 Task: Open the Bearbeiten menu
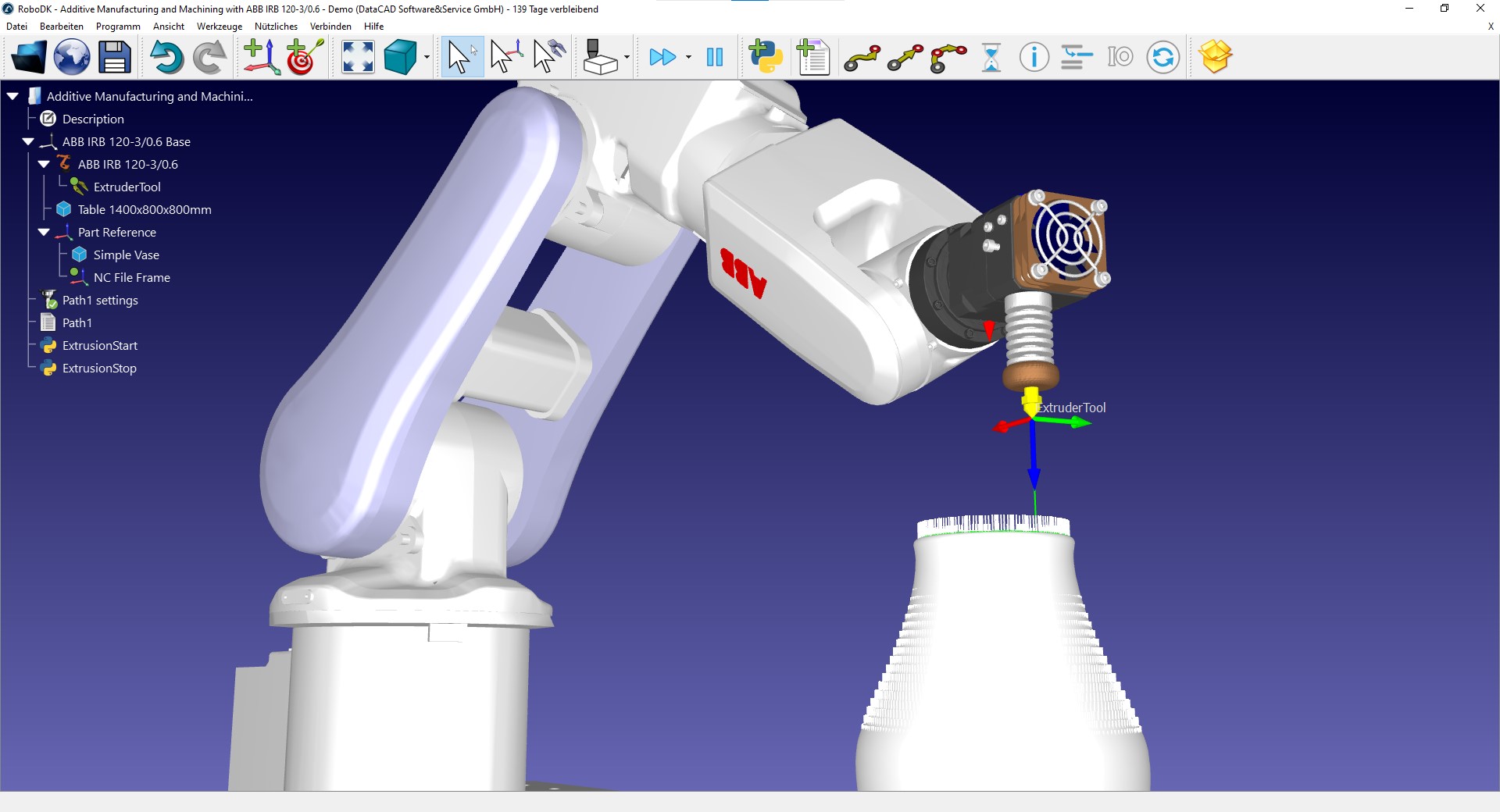62,27
